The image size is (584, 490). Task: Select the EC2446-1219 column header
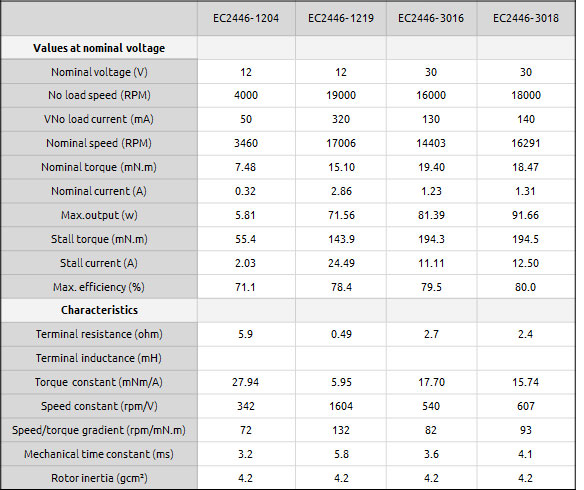(x=341, y=18)
